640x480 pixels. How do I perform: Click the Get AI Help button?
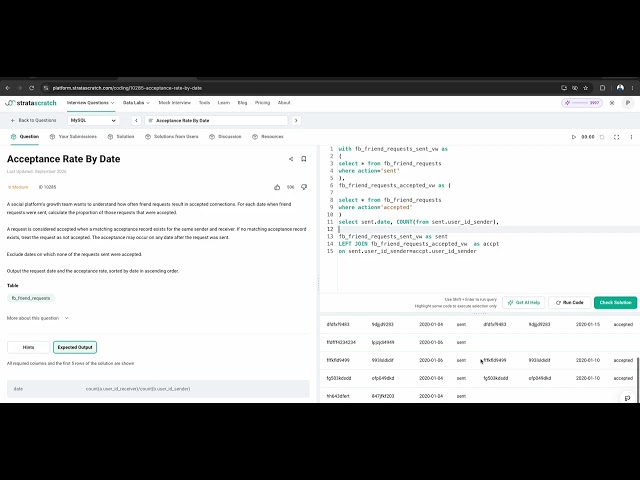524,302
